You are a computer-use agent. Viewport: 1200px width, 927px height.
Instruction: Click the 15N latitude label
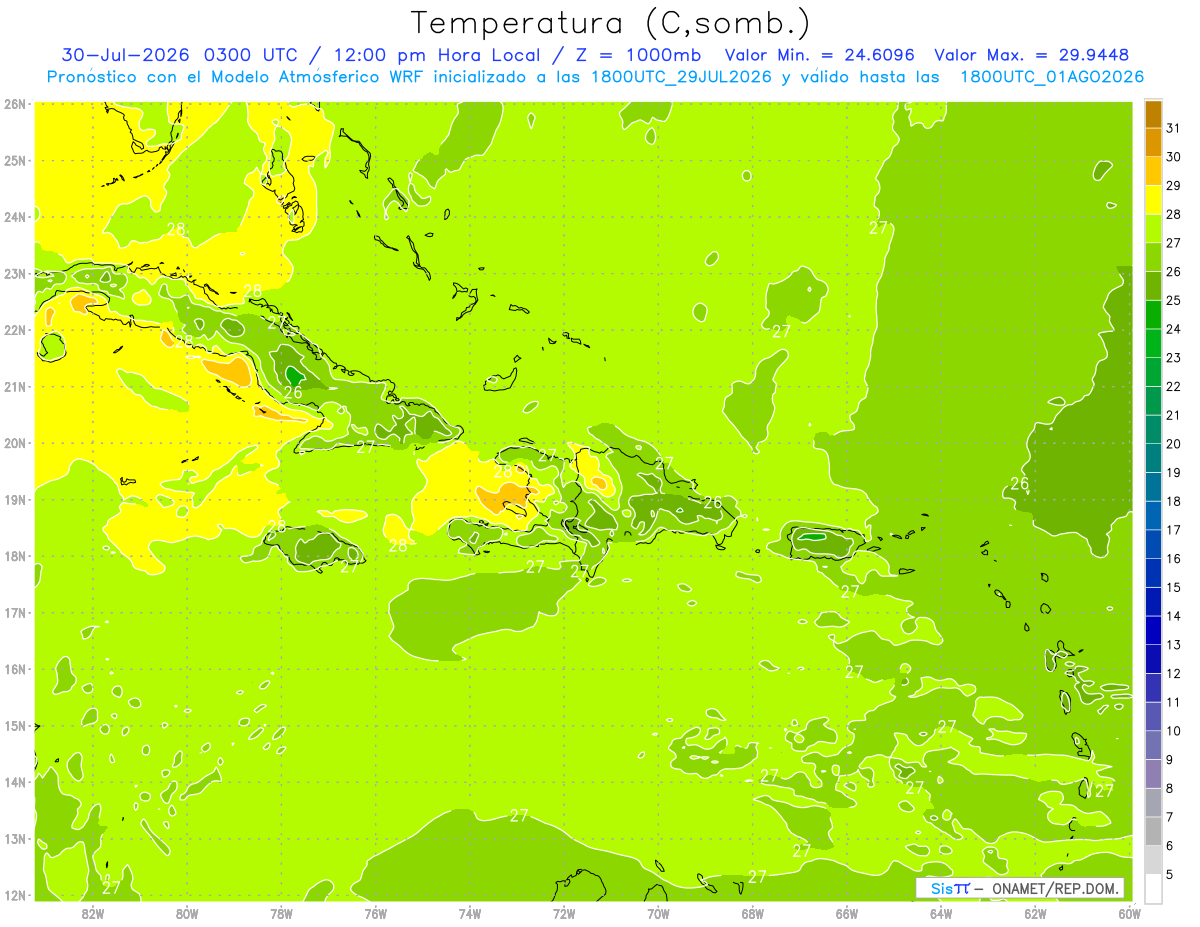[x=15, y=725]
